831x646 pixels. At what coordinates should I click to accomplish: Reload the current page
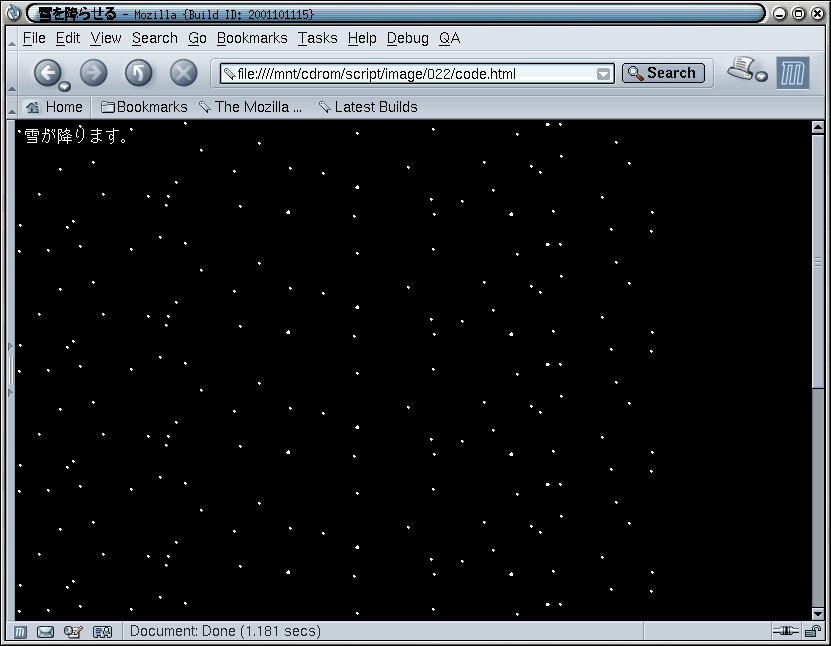tap(138, 73)
